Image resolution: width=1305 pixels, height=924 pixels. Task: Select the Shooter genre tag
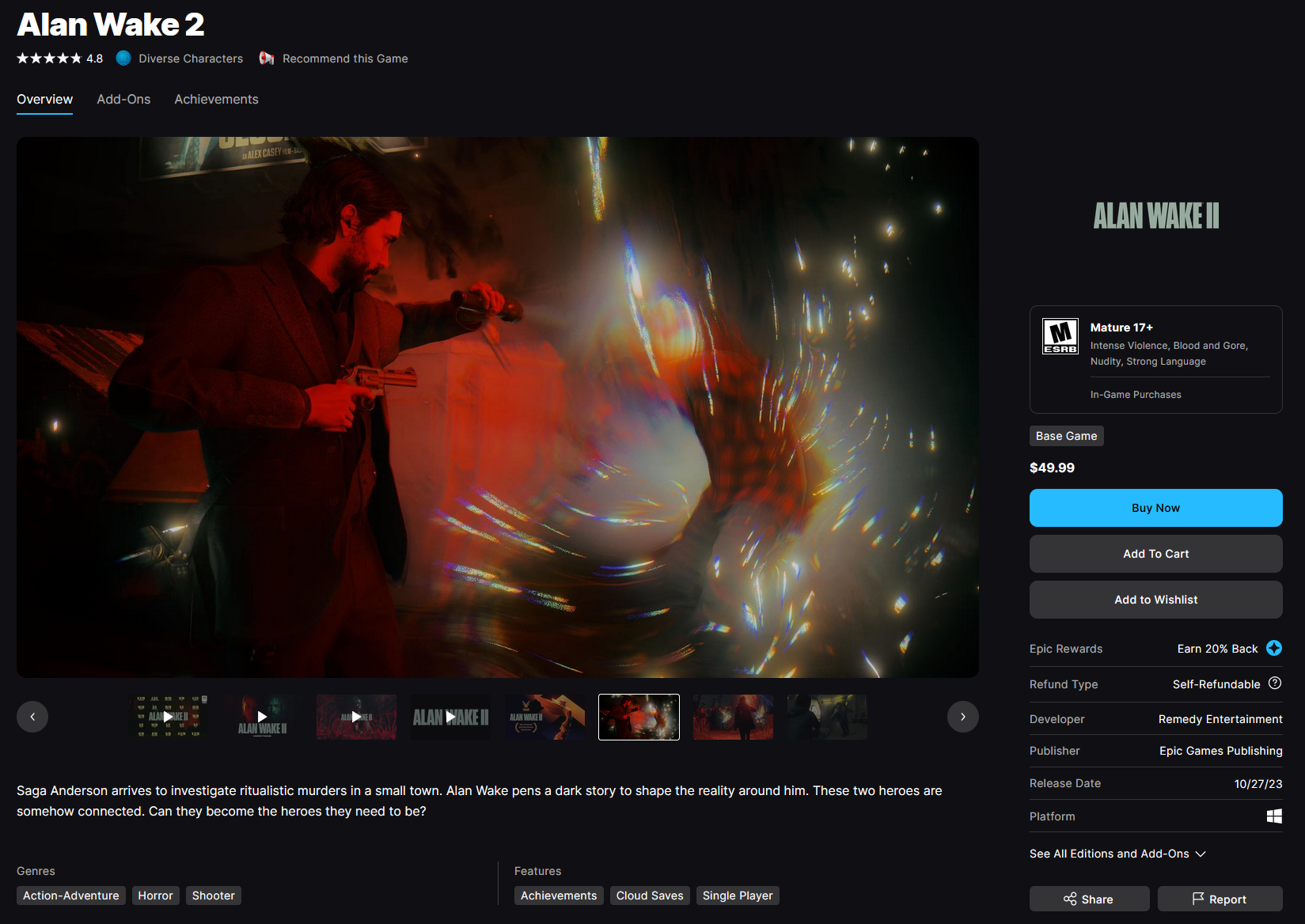click(x=214, y=896)
